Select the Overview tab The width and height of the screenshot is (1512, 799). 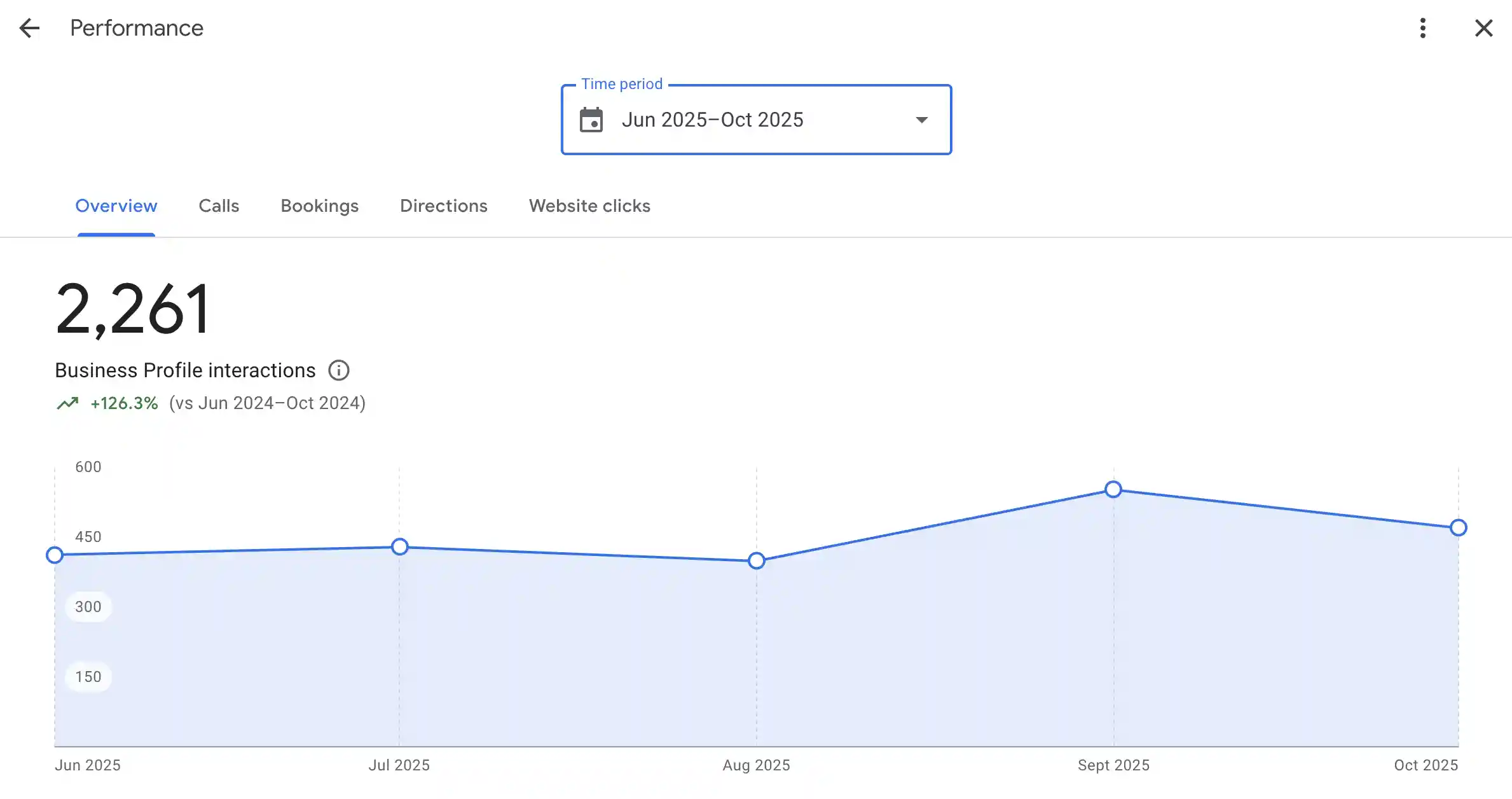click(x=116, y=206)
